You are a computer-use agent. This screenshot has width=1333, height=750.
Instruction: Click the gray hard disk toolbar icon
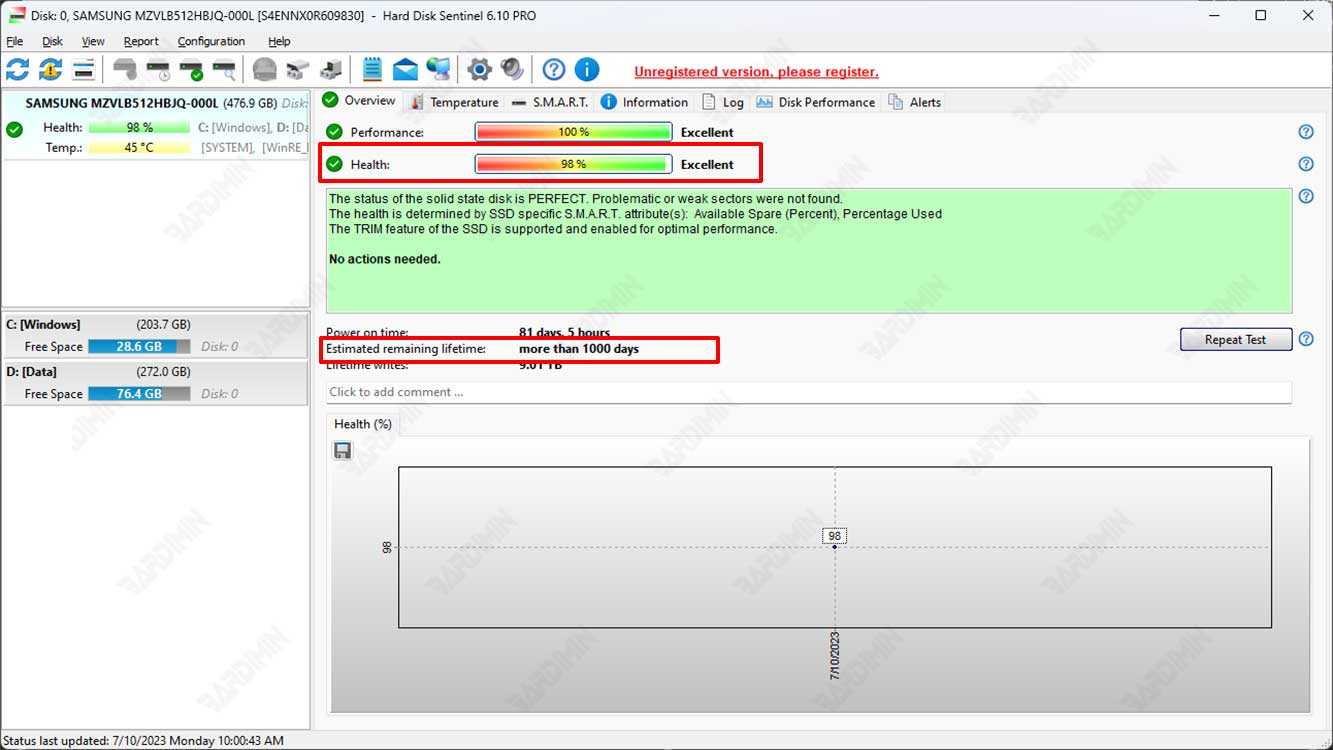[x=125, y=69]
